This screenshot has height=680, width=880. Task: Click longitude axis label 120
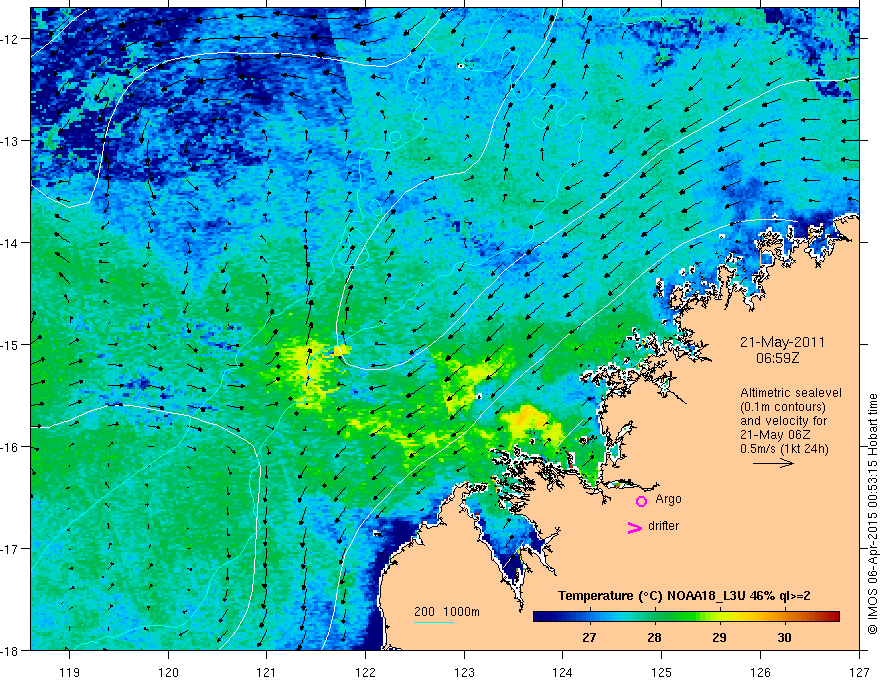pyautogui.click(x=168, y=672)
